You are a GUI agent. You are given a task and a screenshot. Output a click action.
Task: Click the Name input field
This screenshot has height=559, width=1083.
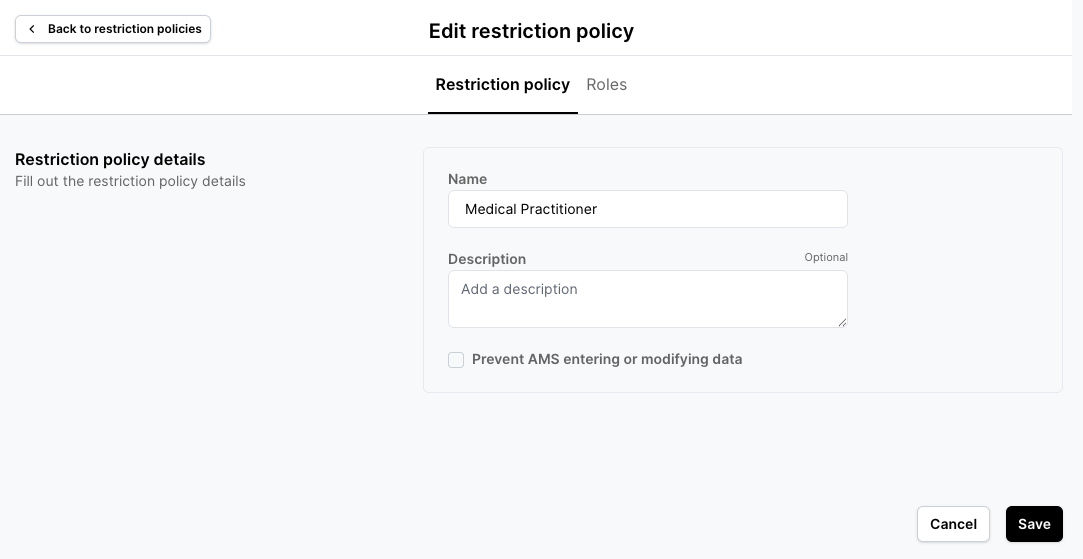647,209
